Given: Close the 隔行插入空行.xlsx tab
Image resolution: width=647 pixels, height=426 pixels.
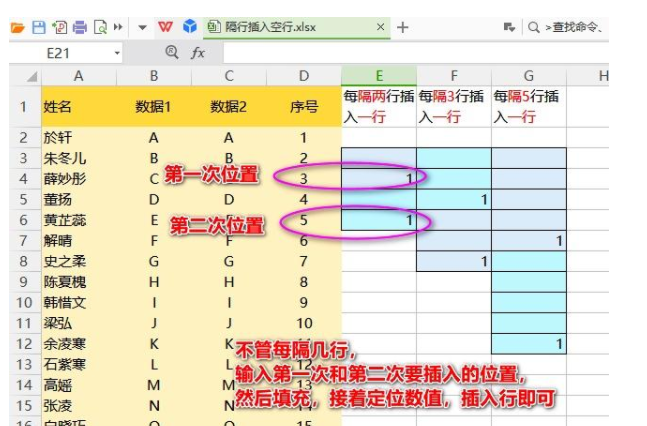Looking at the screenshot, I should (380, 27).
